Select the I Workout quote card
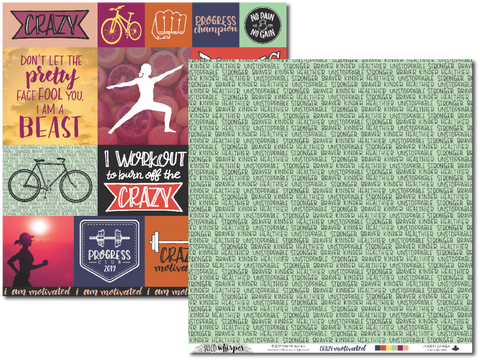Viewport: 480px width, 360px height. 143,180
